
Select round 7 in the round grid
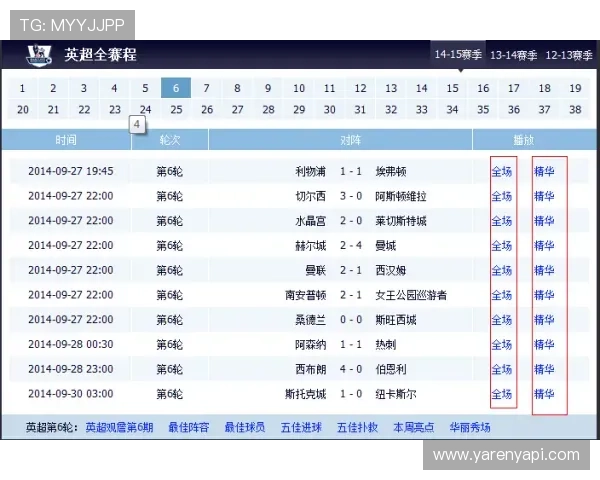[207, 88]
